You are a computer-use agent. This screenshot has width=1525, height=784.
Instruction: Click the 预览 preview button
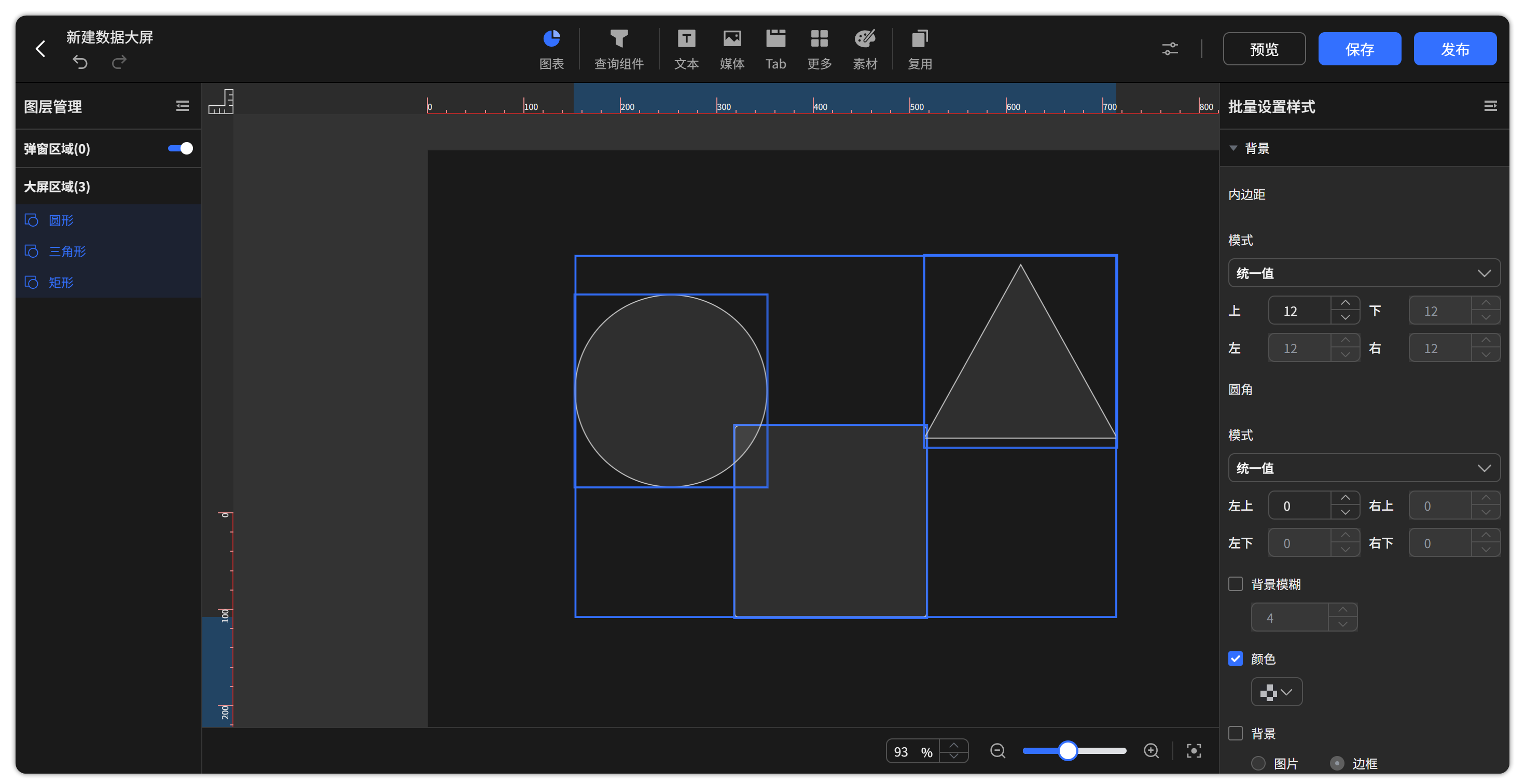(1264, 49)
